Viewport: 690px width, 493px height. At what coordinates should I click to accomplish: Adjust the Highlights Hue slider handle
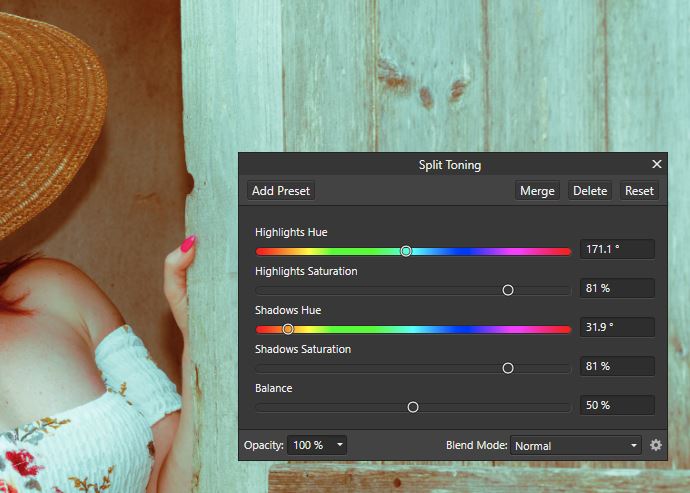click(x=406, y=251)
